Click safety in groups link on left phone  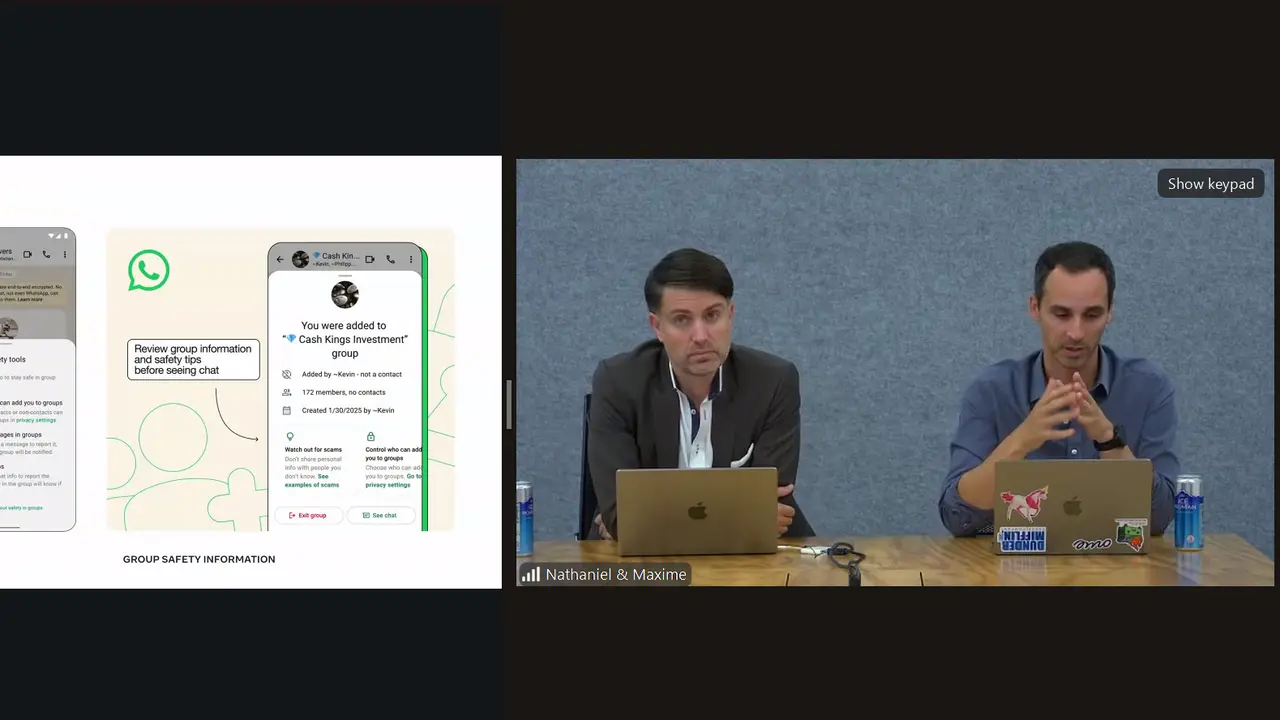(20, 508)
